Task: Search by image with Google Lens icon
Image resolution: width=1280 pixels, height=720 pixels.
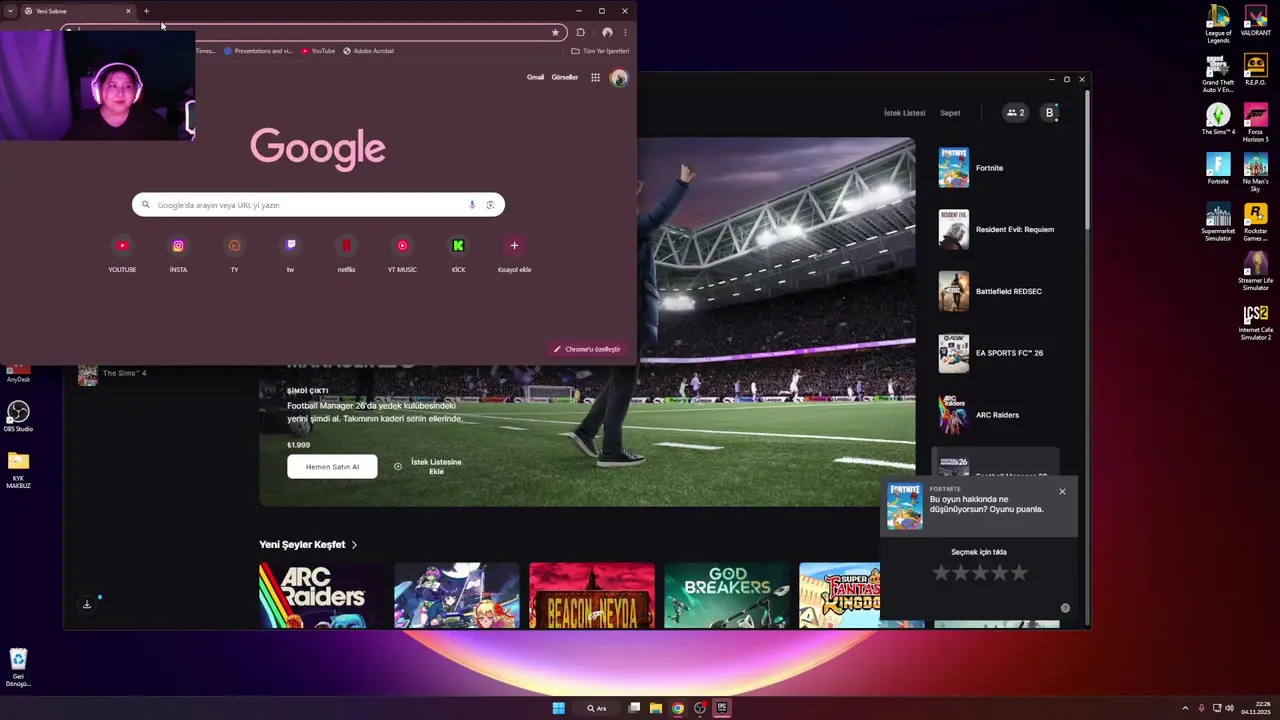Action: 490,205
